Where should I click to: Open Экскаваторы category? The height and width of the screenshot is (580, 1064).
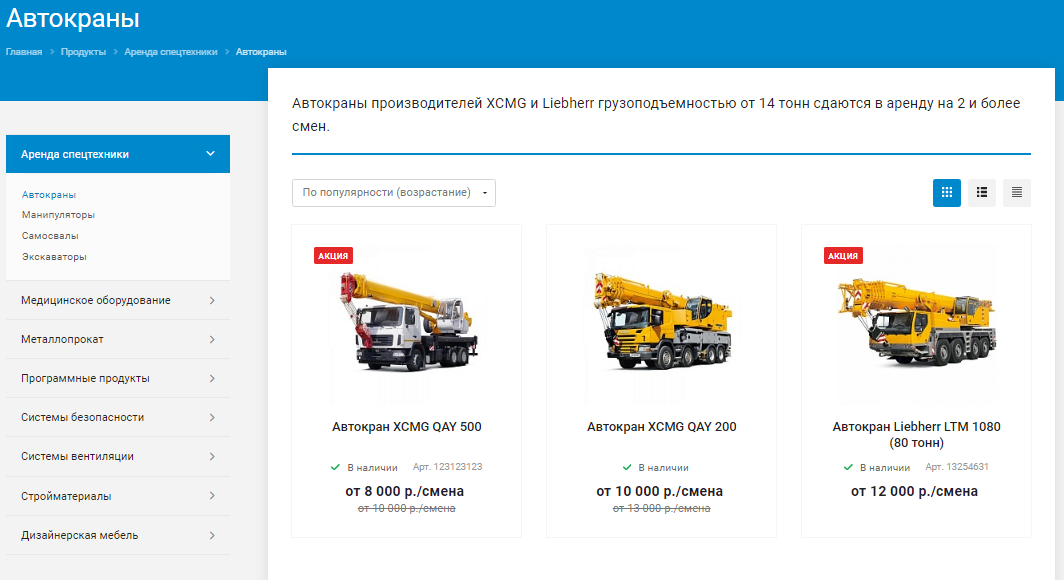[54, 257]
